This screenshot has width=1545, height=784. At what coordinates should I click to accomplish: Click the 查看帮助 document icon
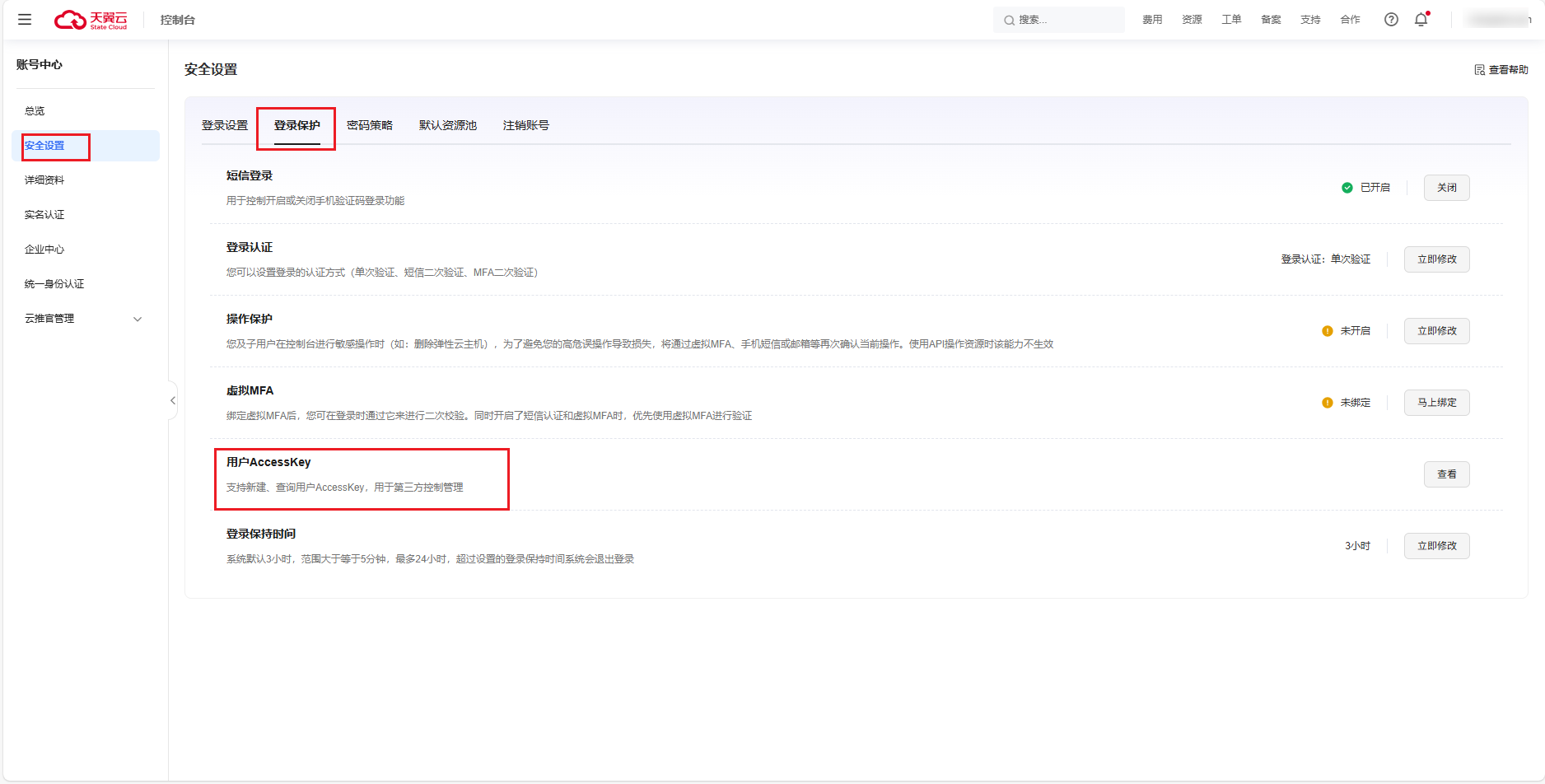[x=1479, y=70]
